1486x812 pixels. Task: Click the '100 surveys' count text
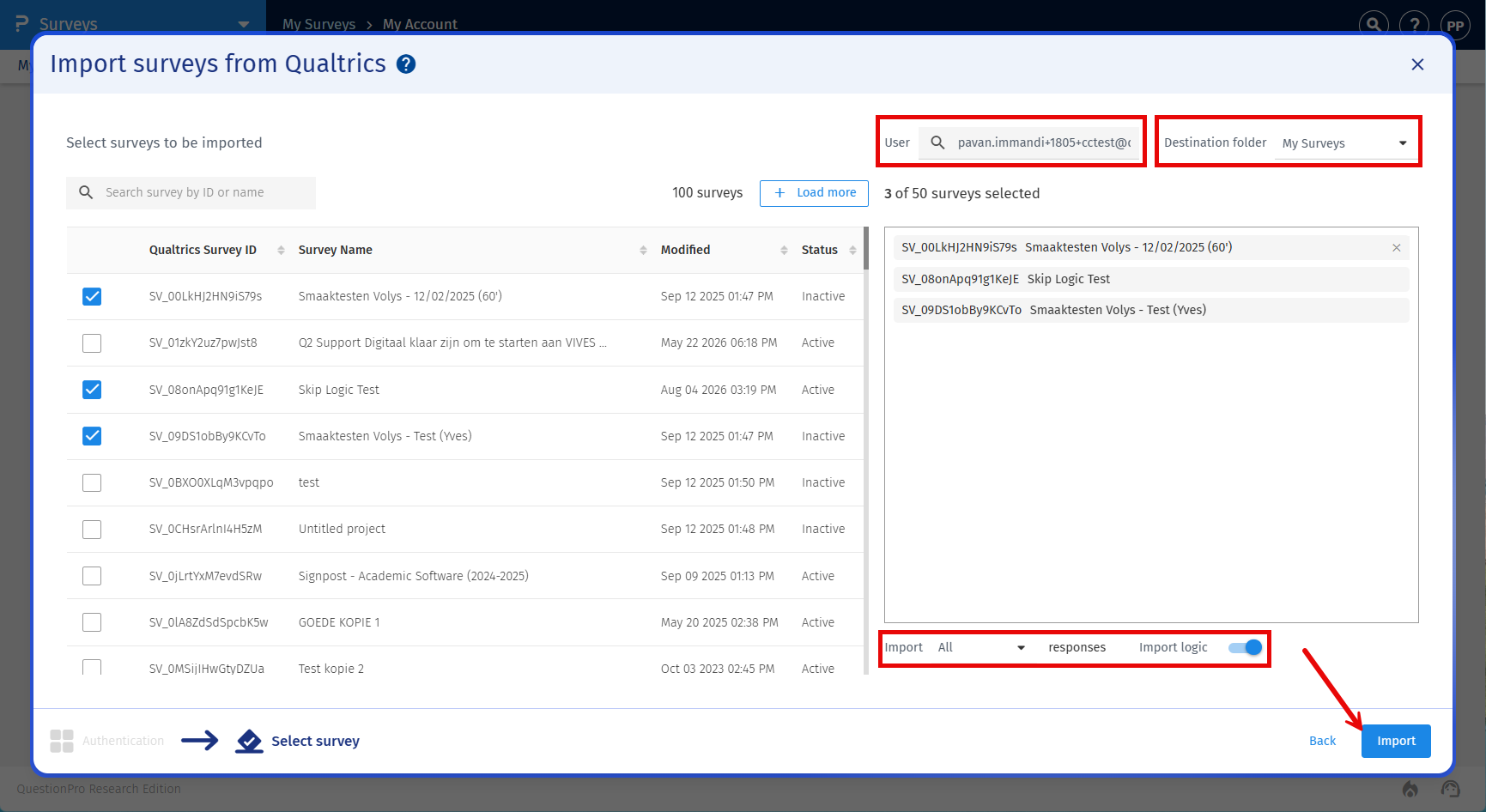707,192
